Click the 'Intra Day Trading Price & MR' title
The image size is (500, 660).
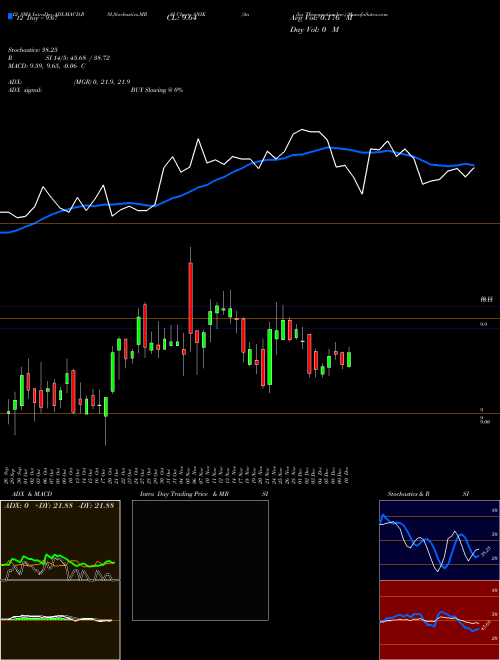tap(184, 494)
